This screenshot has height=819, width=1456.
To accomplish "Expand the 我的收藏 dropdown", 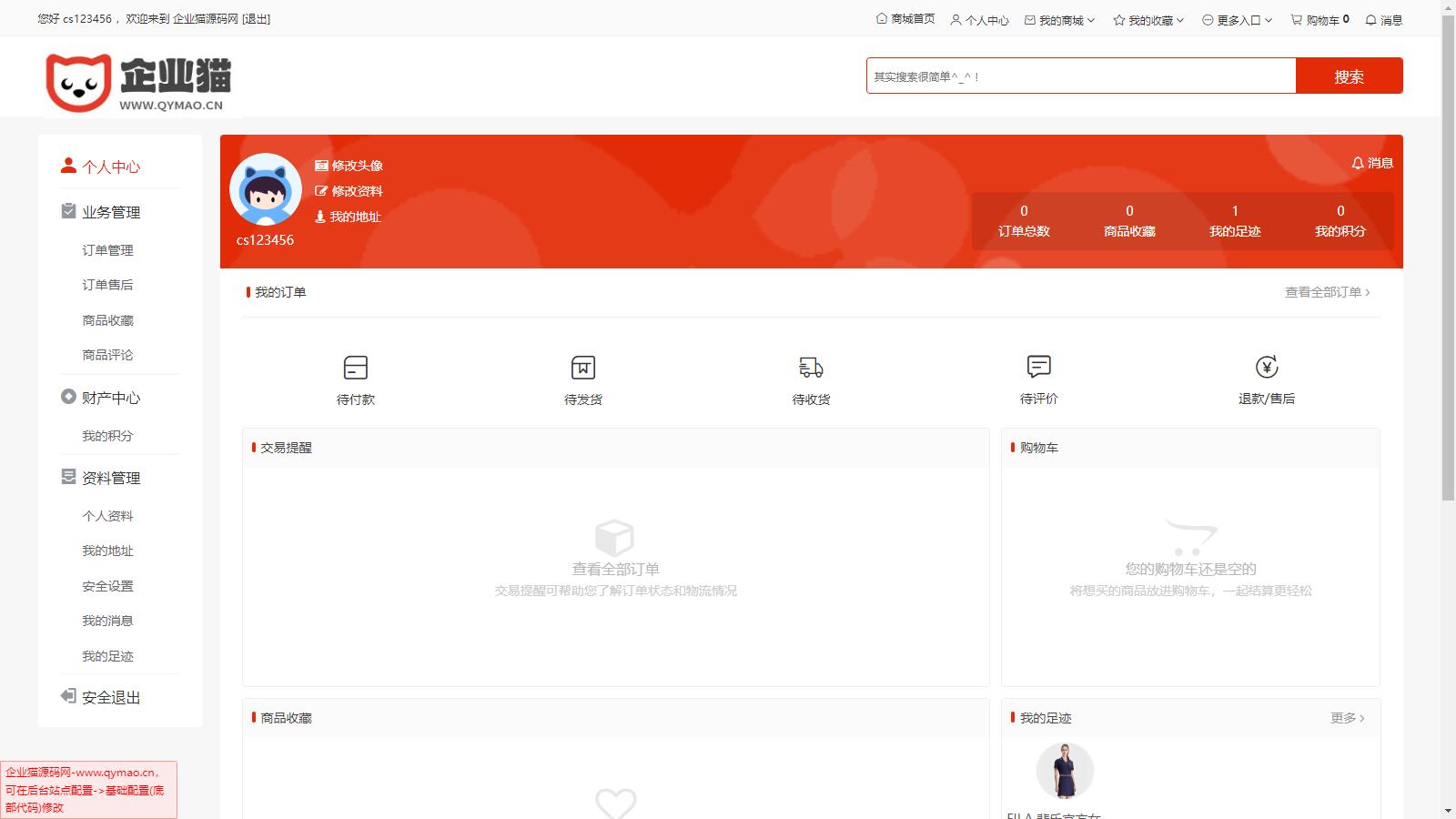I will [1180, 20].
